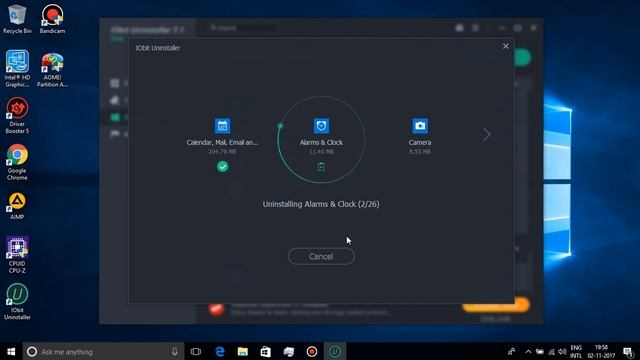The width and height of the screenshot is (640, 360).
Task: Open the taskbar clock showing 19:58
Action: [x=601, y=351]
